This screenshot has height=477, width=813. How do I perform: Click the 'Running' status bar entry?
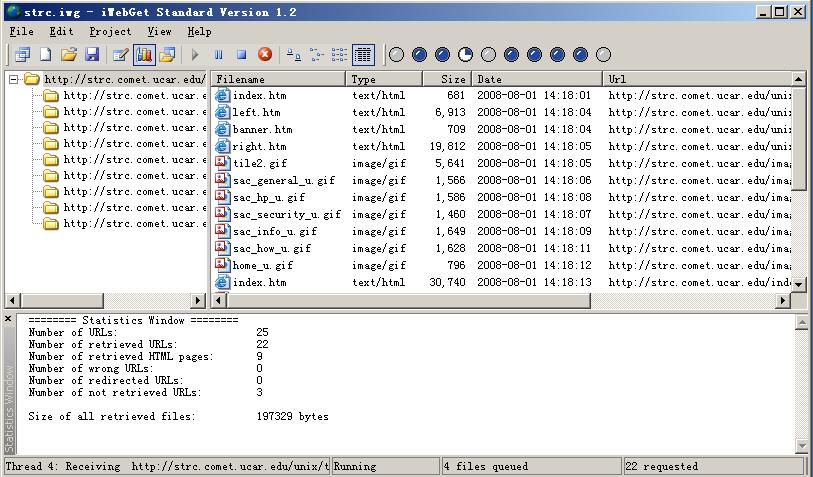click(385, 466)
